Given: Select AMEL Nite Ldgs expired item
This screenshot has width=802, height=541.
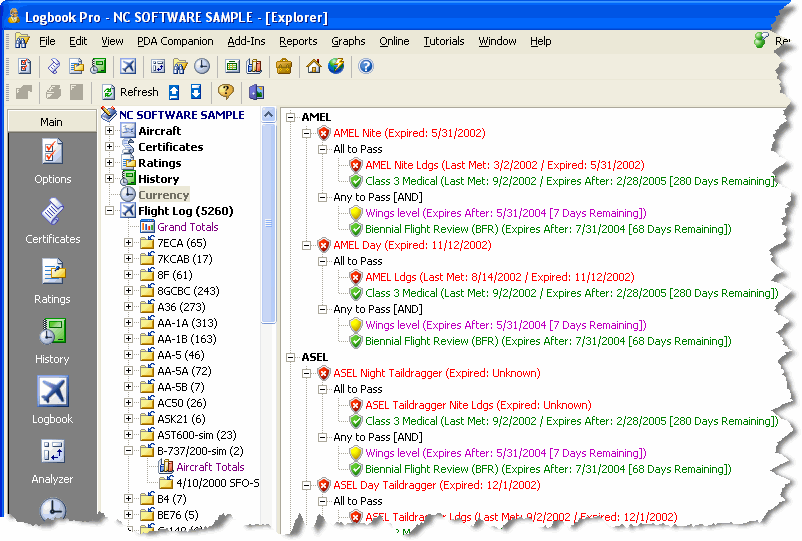Looking at the screenshot, I should (505, 165).
